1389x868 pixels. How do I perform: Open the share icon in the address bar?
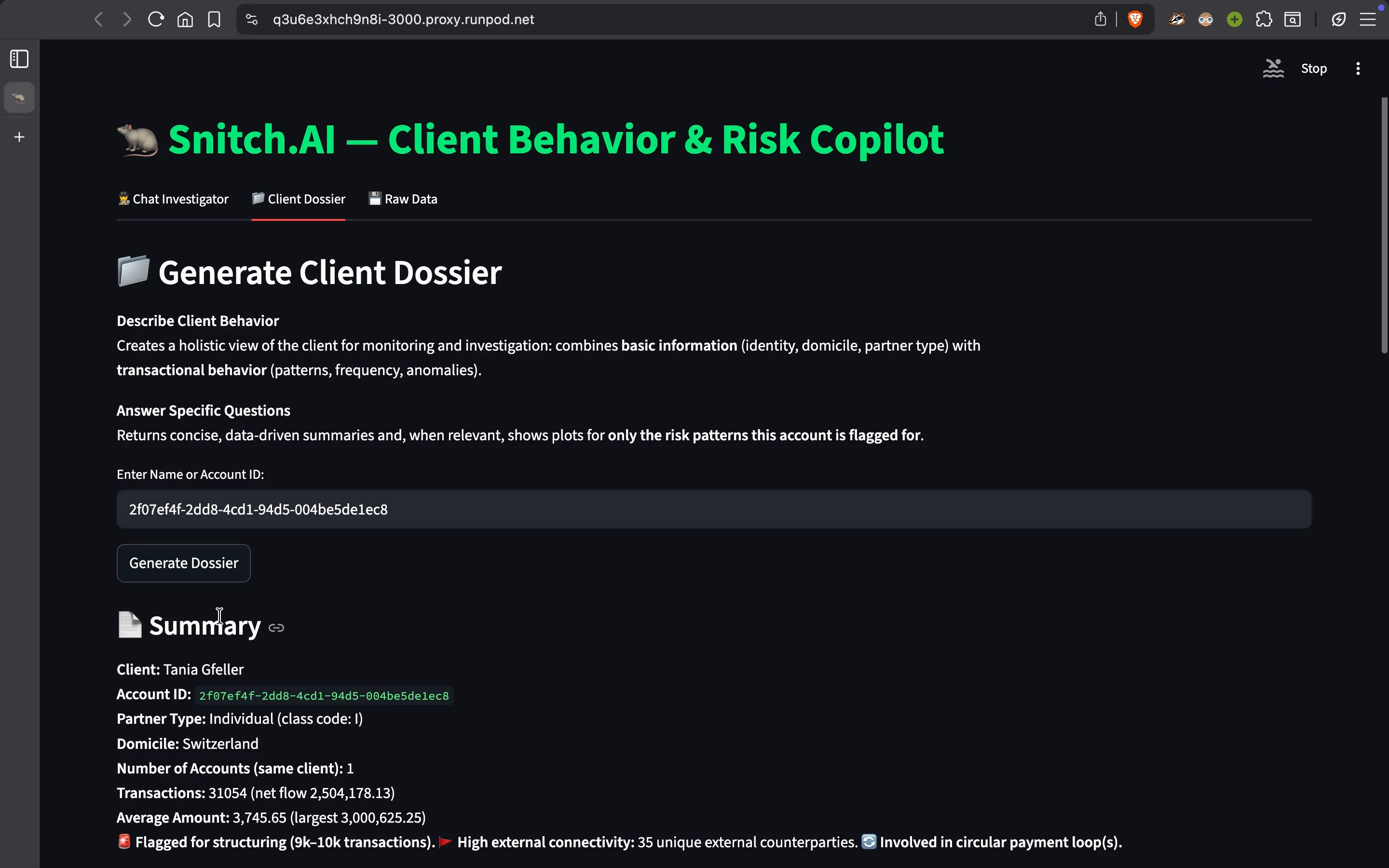tap(1100, 19)
